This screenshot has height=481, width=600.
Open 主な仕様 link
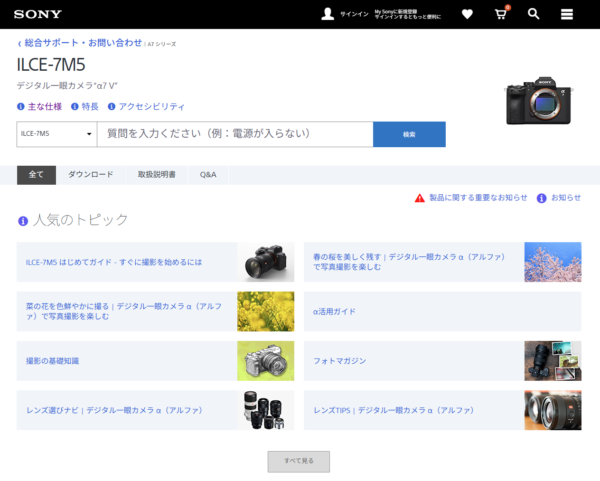(45, 106)
